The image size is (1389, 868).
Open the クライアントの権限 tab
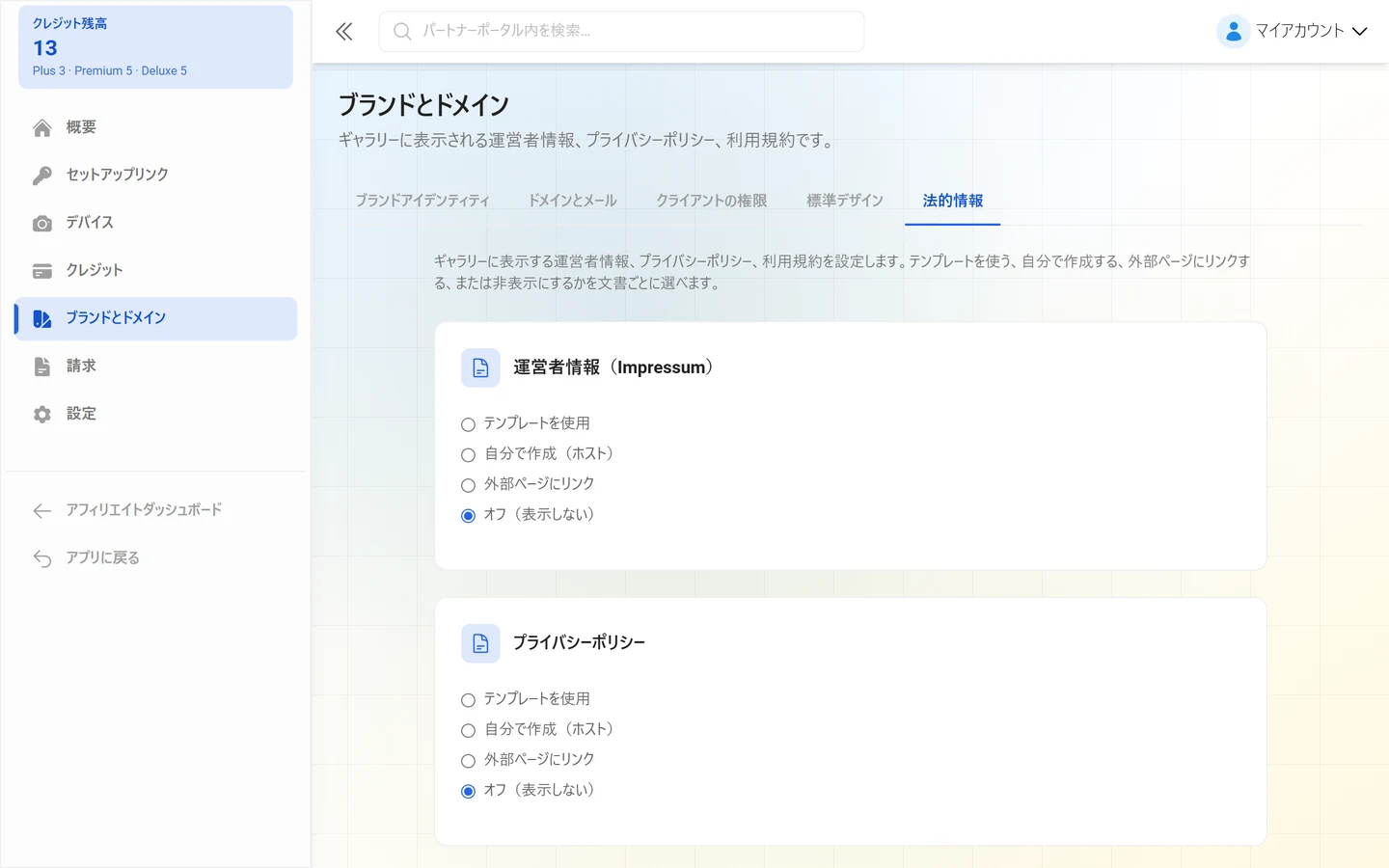712,201
